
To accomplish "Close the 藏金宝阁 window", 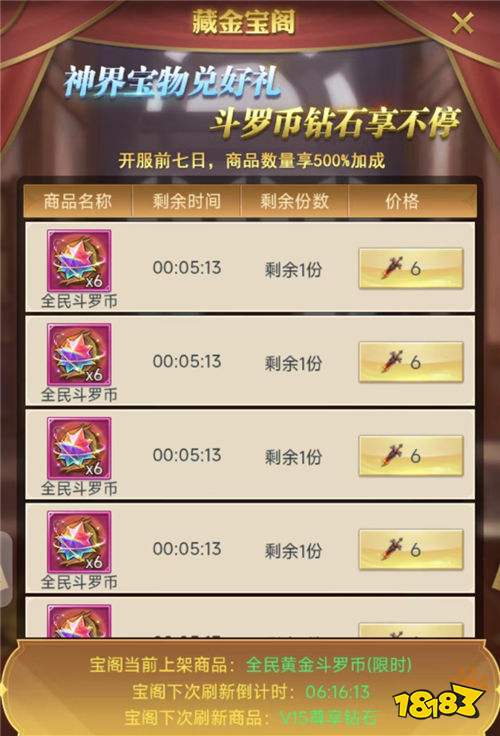I will tap(462, 23).
